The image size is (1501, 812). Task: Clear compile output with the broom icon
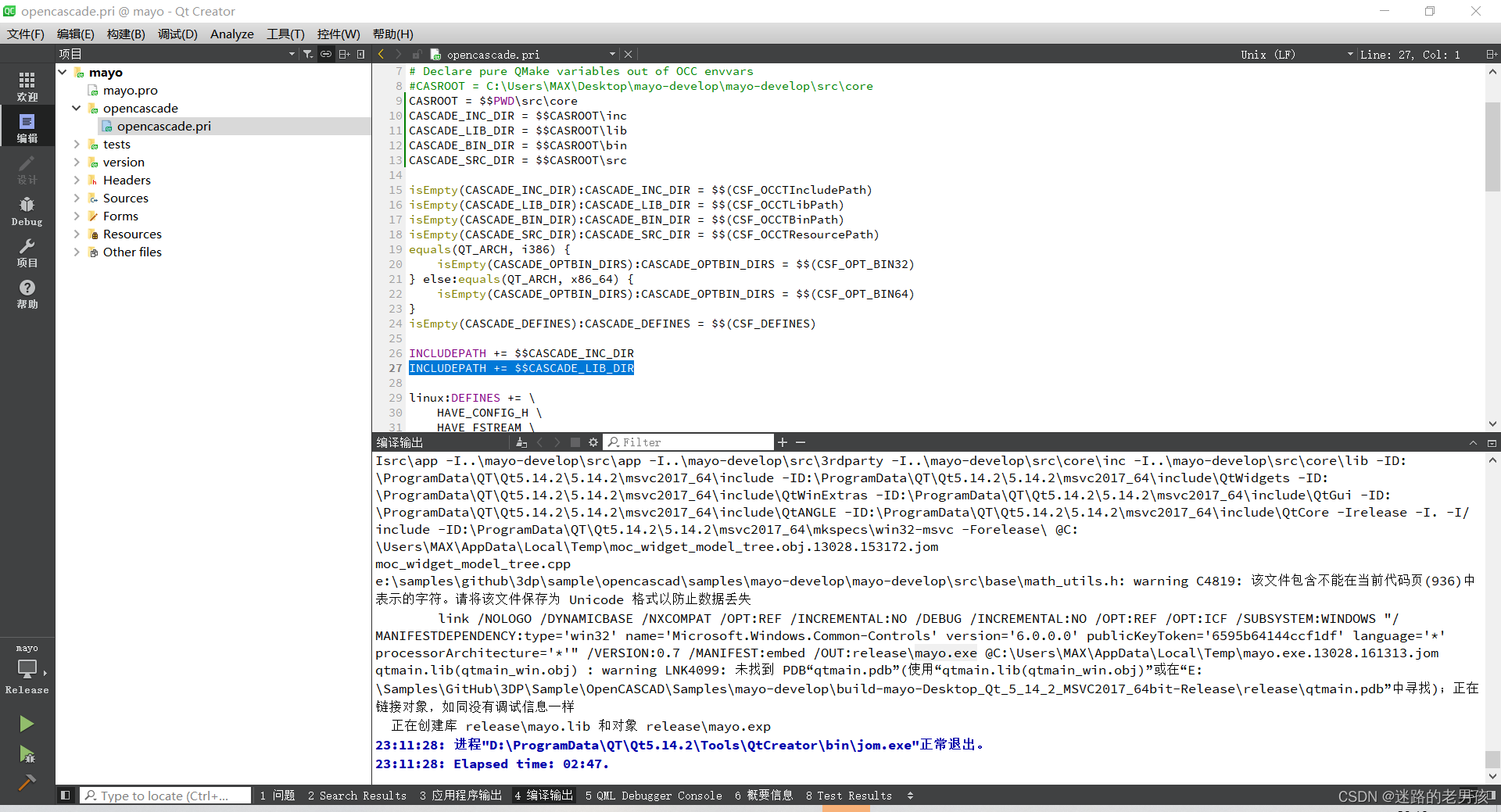point(522,442)
